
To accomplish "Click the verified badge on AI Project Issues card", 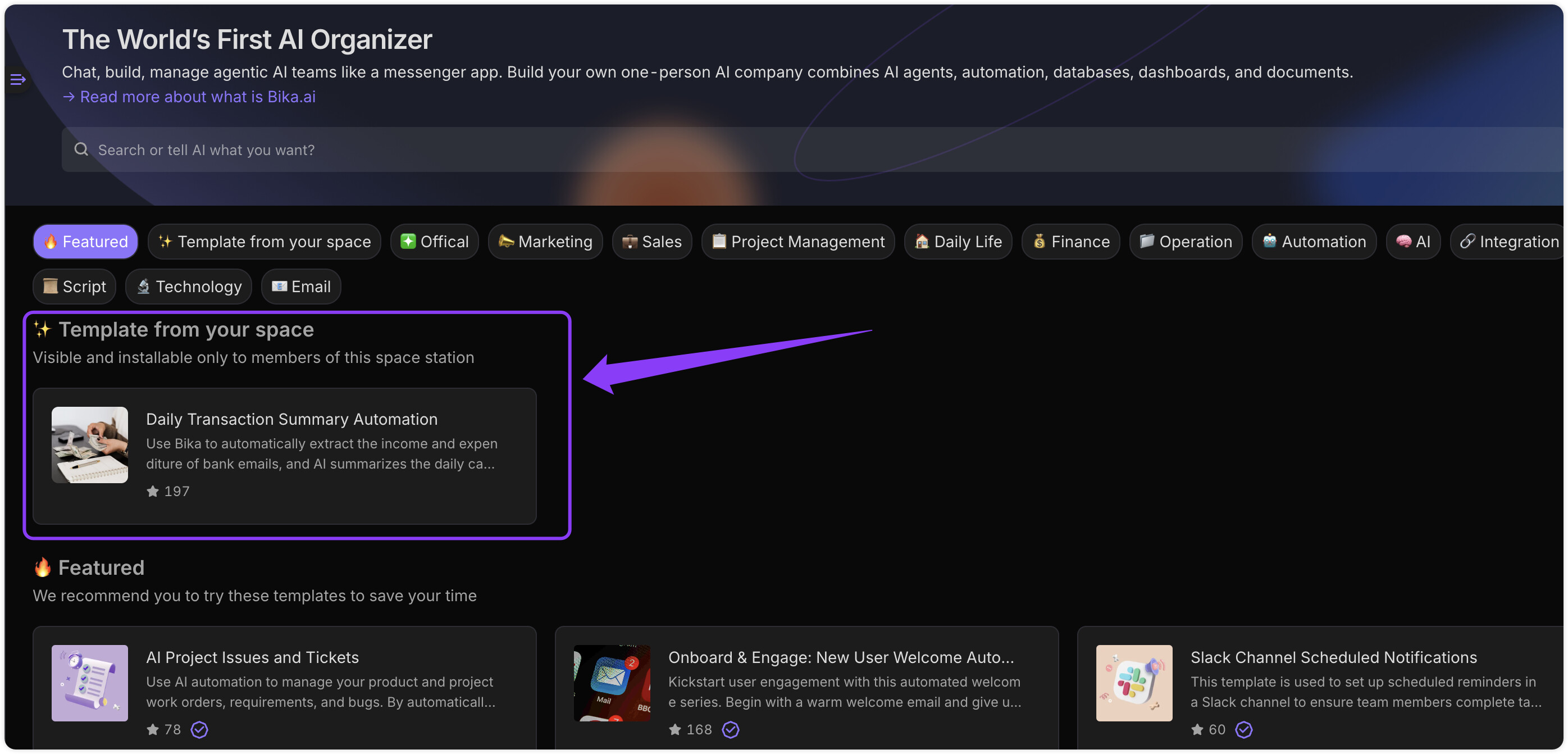I will point(199,729).
